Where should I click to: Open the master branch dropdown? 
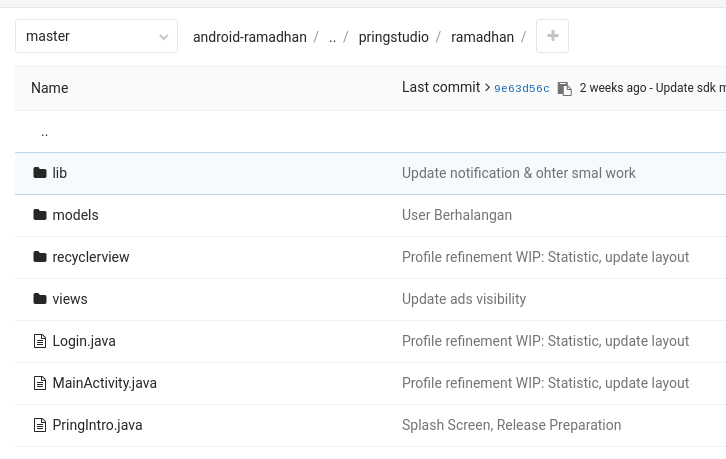coord(96,37)
